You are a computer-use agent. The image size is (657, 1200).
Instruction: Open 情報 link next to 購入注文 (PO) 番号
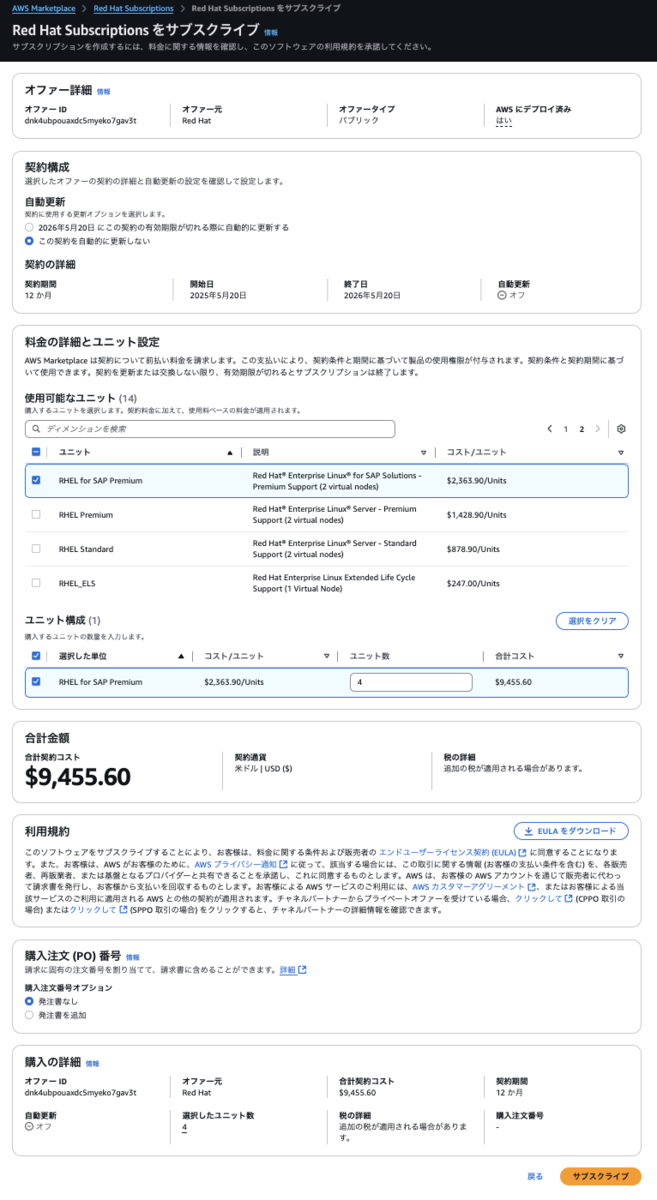tap(133, 957)
